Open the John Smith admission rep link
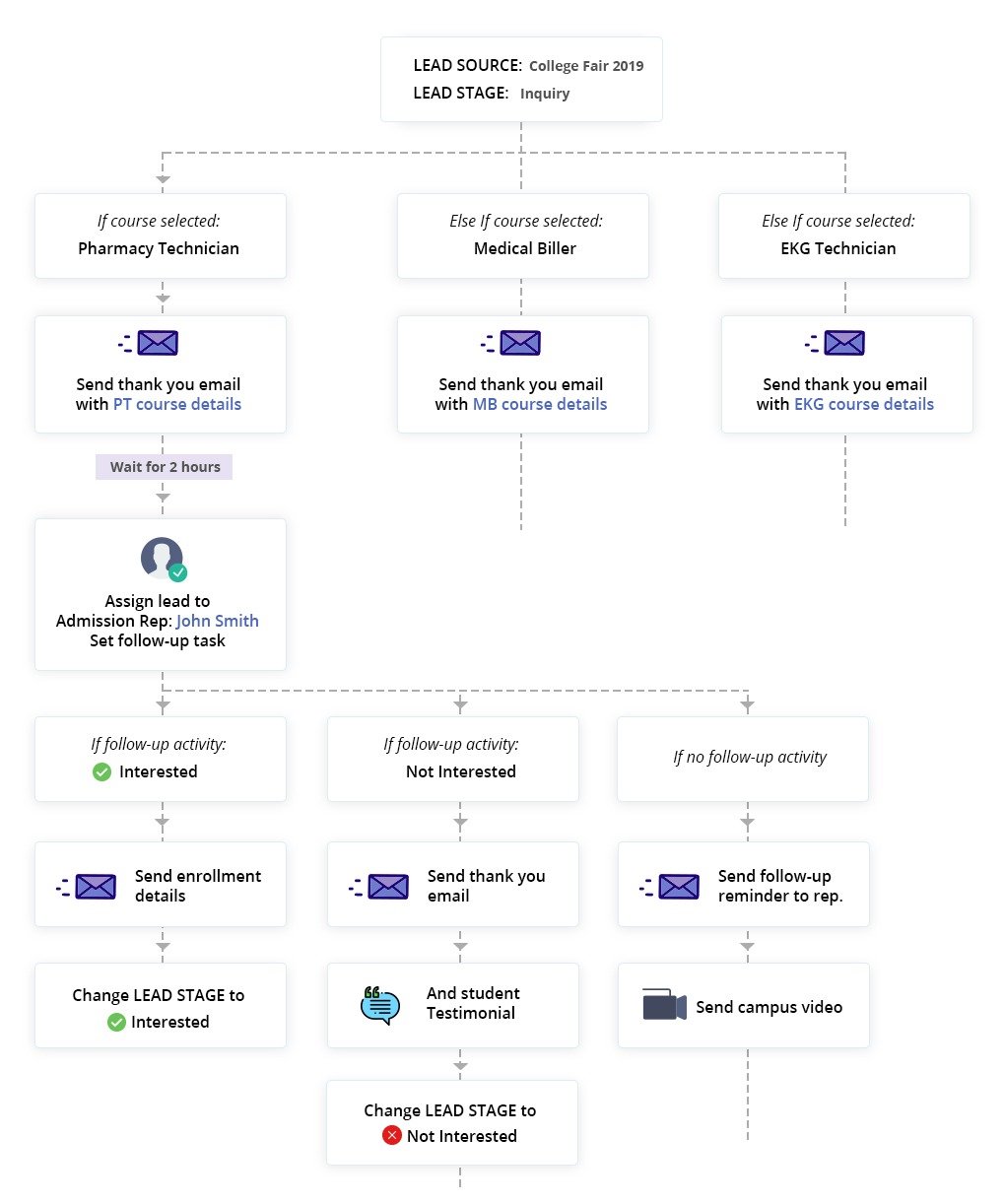The height and width of the screenshot is (1204, 1004). coord(218,621)
